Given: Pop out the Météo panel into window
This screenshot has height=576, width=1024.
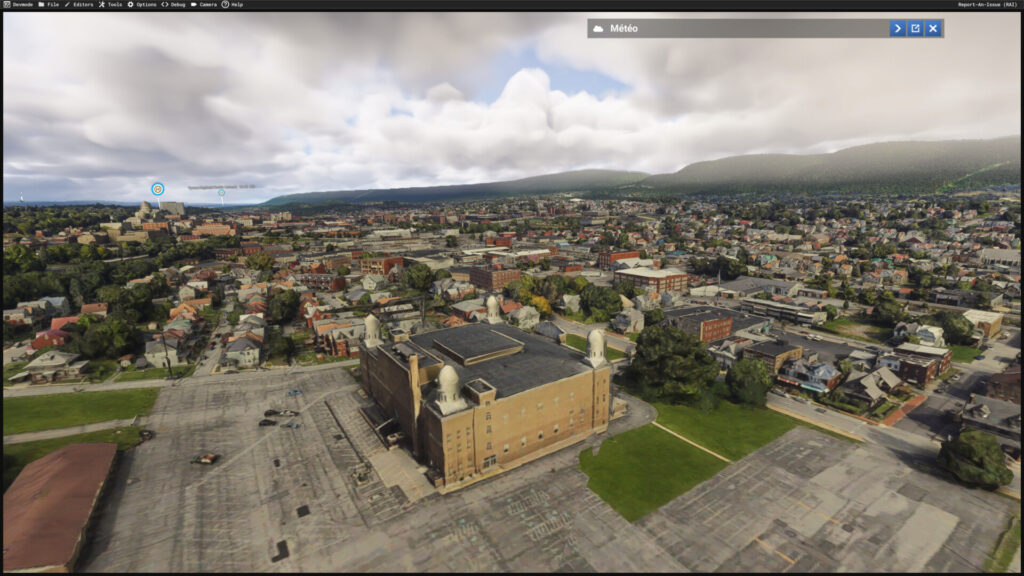Looking at the screenshot, I should (x=915, y=28).
